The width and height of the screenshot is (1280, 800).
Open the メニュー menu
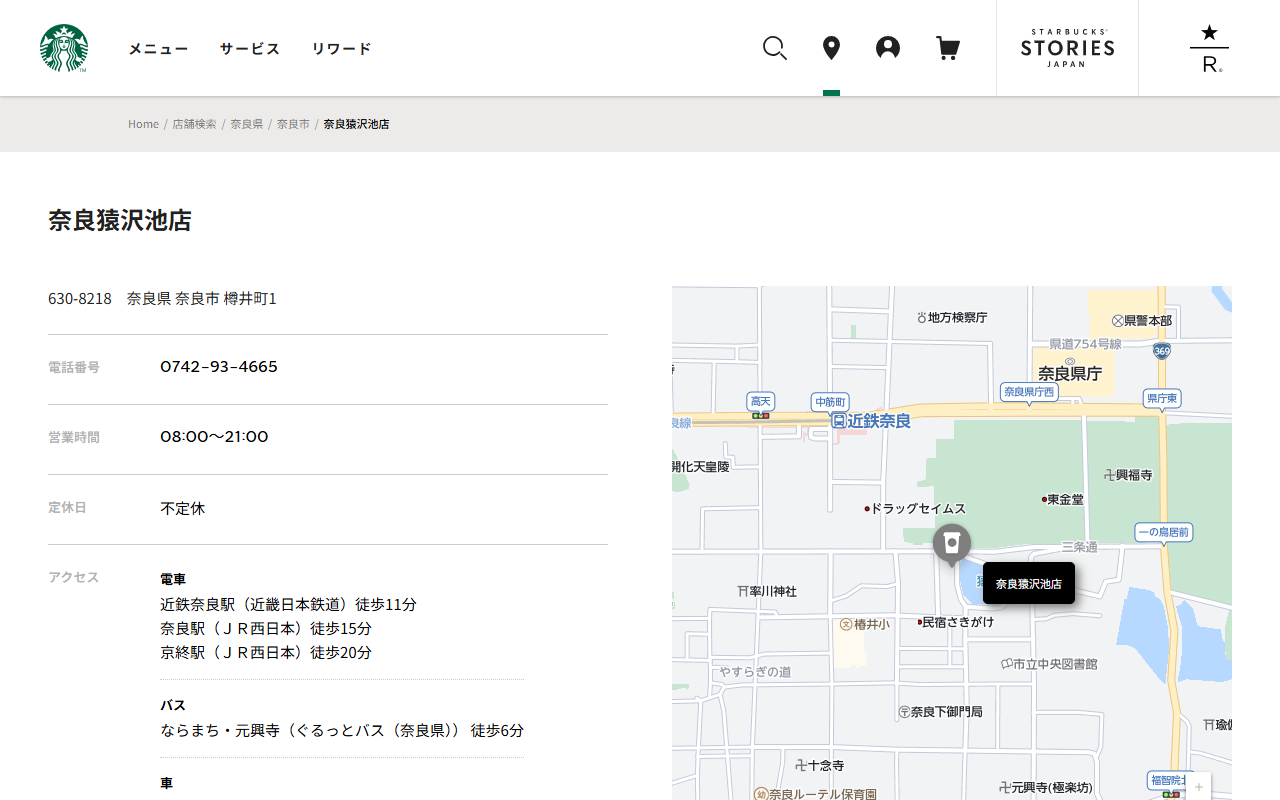158,48
